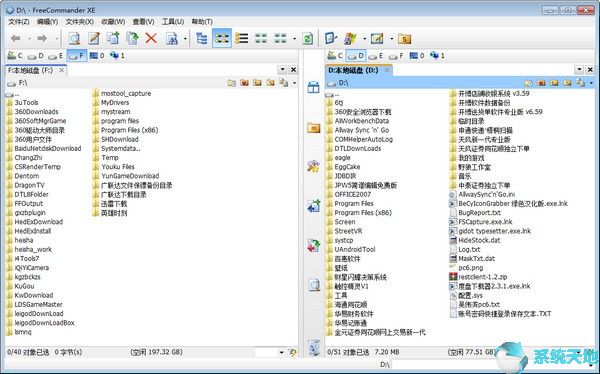The height and width of the screenshot is (374, 600).
Task: Close the F:本地磁盘 (F:) tab
Action: 61,70
